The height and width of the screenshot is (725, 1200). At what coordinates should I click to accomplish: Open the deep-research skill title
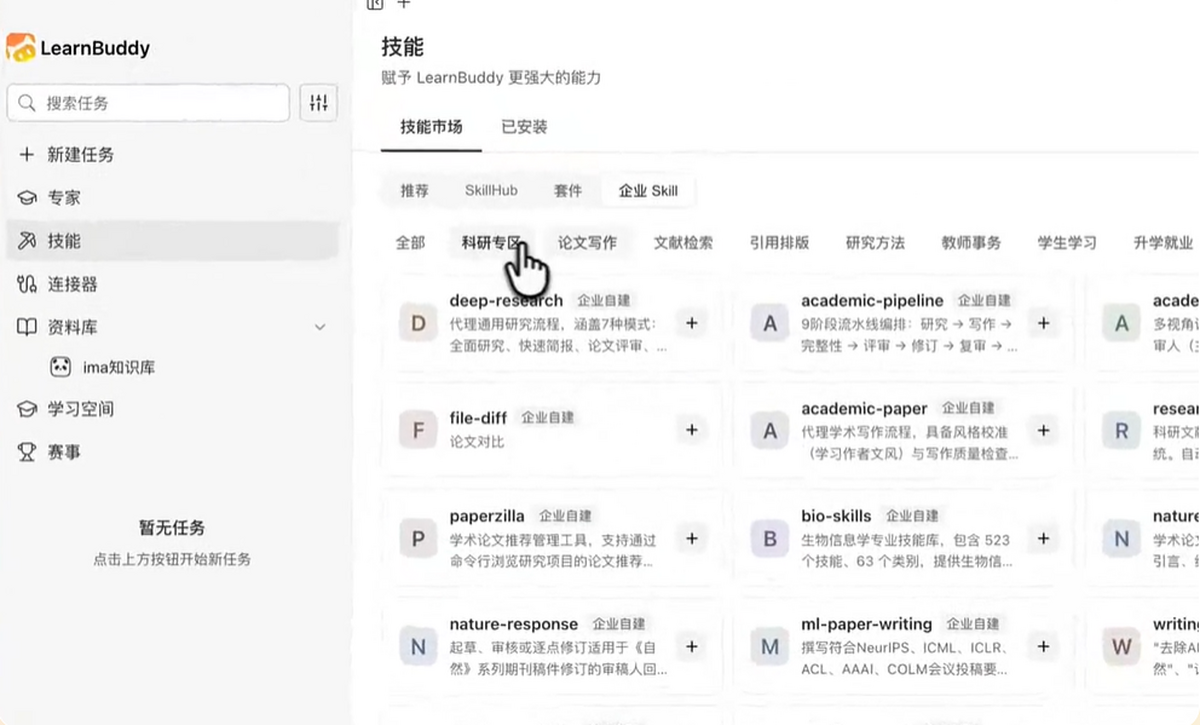(506, 300)
